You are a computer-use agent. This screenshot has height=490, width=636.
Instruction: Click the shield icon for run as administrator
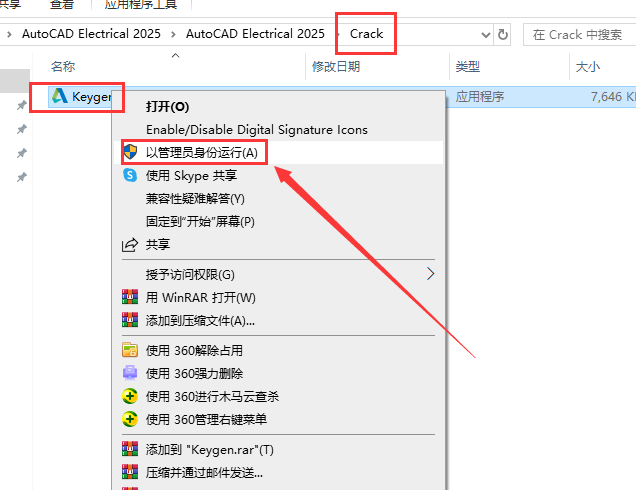click(x=129, y=152)
